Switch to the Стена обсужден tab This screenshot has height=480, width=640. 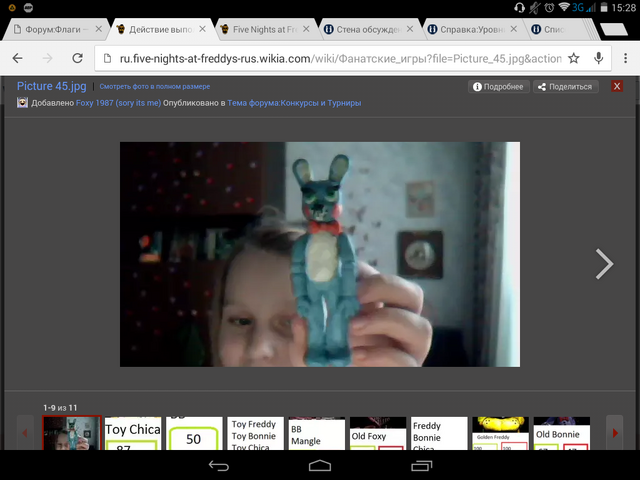(x=369, y=29)
